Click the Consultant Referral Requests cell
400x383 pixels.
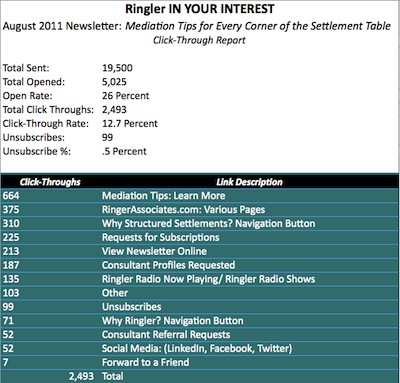click(166, 334)
